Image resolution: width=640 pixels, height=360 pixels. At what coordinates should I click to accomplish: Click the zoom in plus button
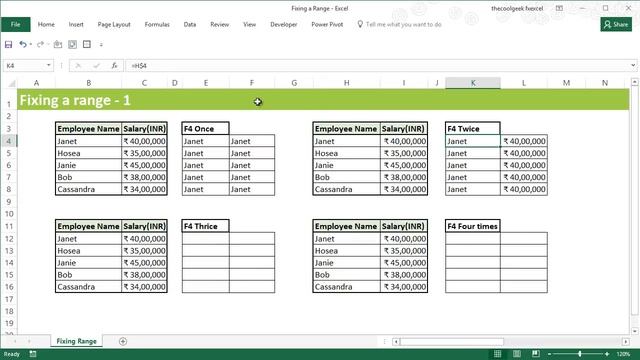[x=607, y=354]
